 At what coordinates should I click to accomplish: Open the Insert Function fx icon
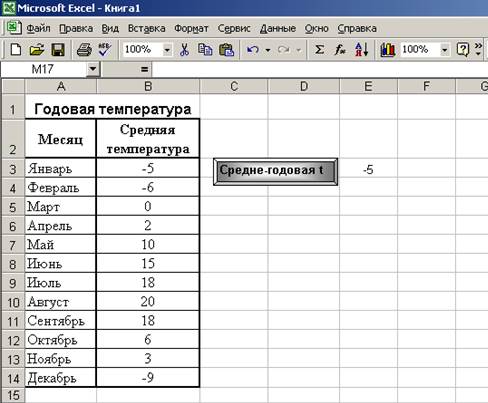(340, 50)
